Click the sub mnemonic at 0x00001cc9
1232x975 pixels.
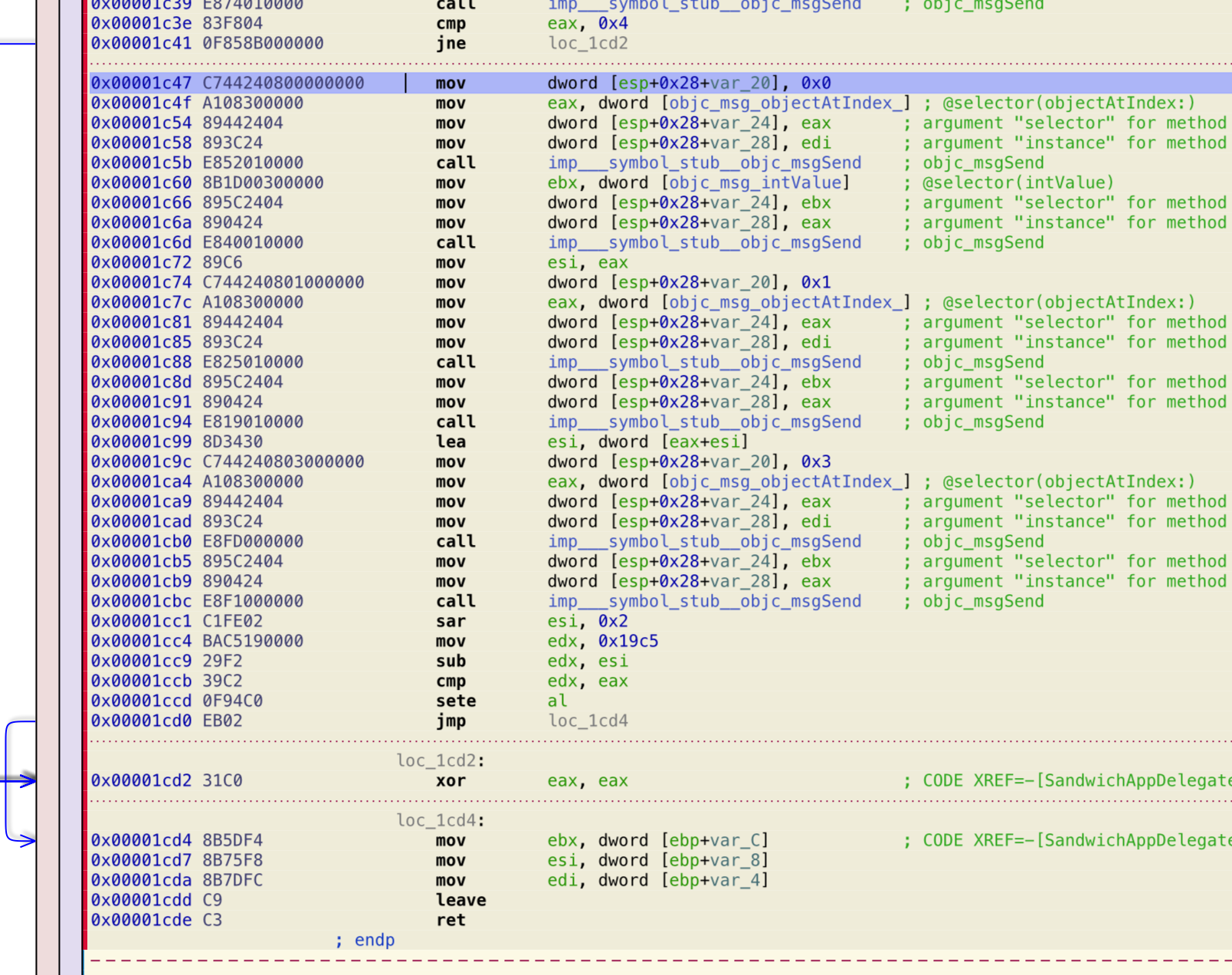pos(451,661)
